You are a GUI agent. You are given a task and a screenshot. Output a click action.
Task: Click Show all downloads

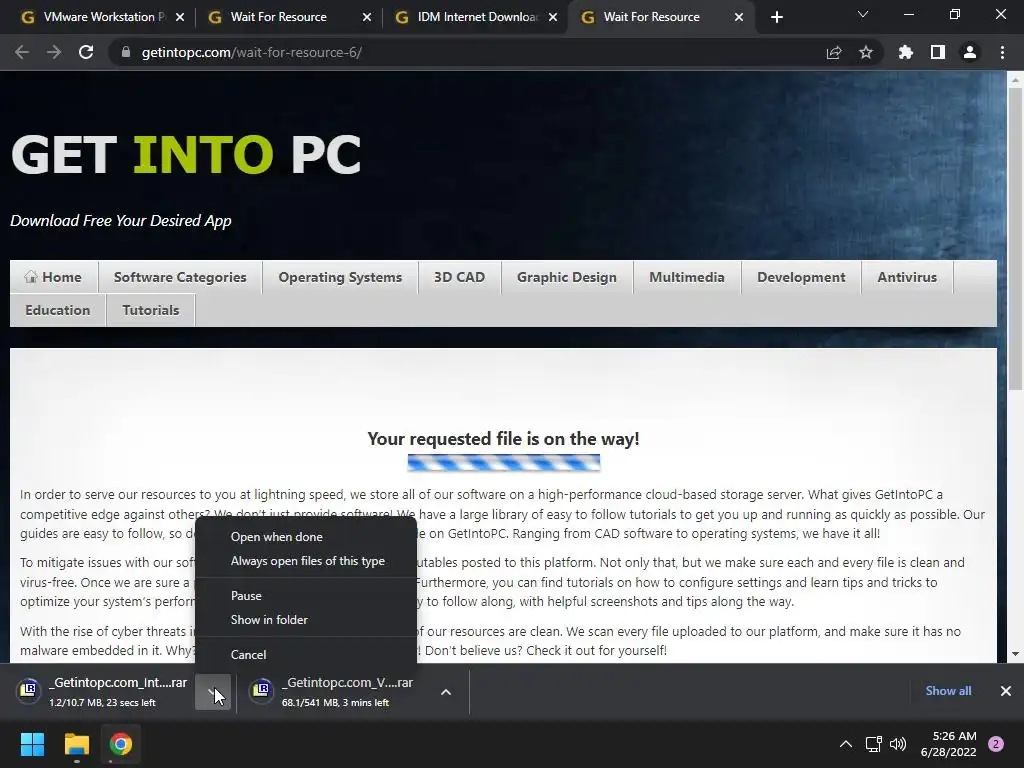point(948,690)
